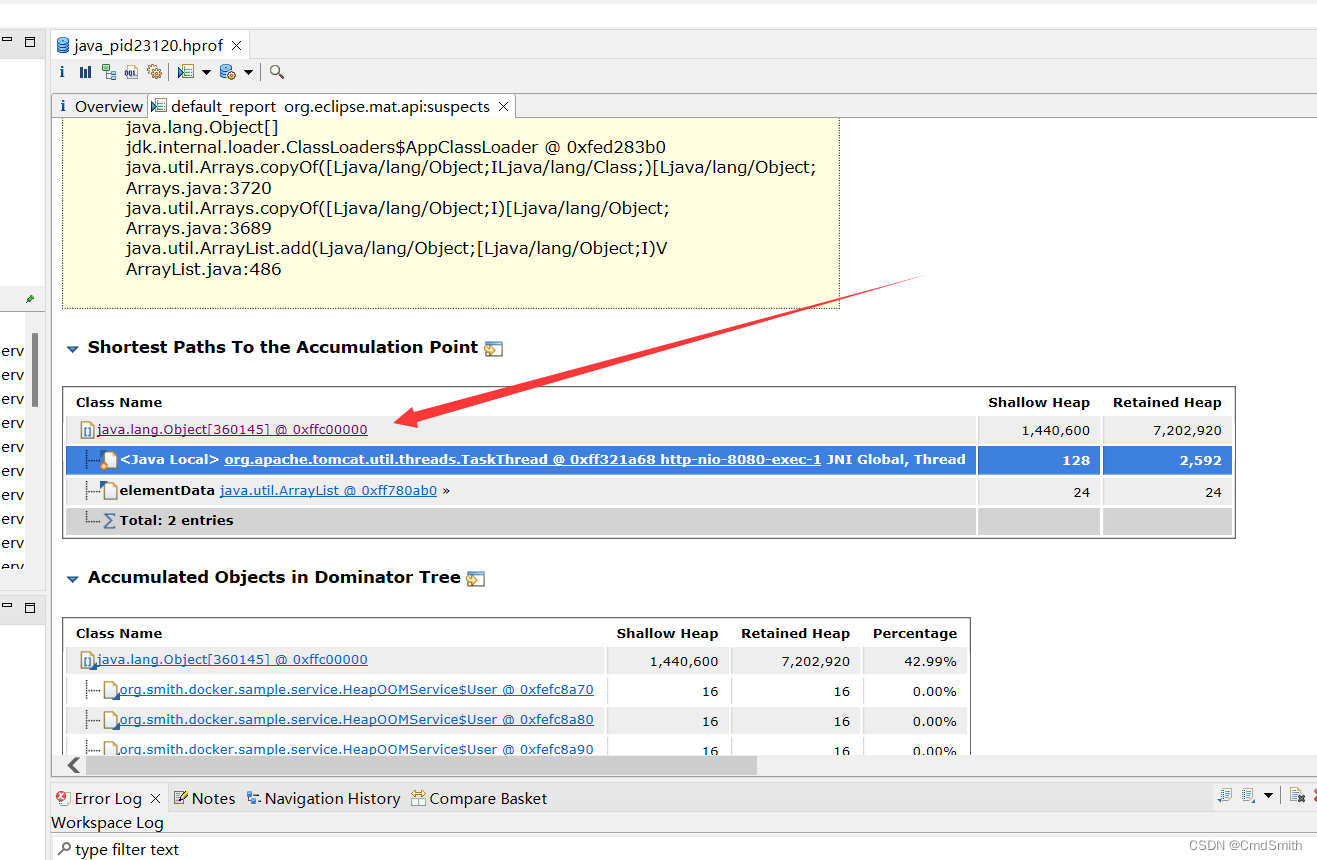The height and width of the screenshot is (860, 1317).
Task: Open dropdown beside the Query Browser icon
Action: click(x=248, y=72)
